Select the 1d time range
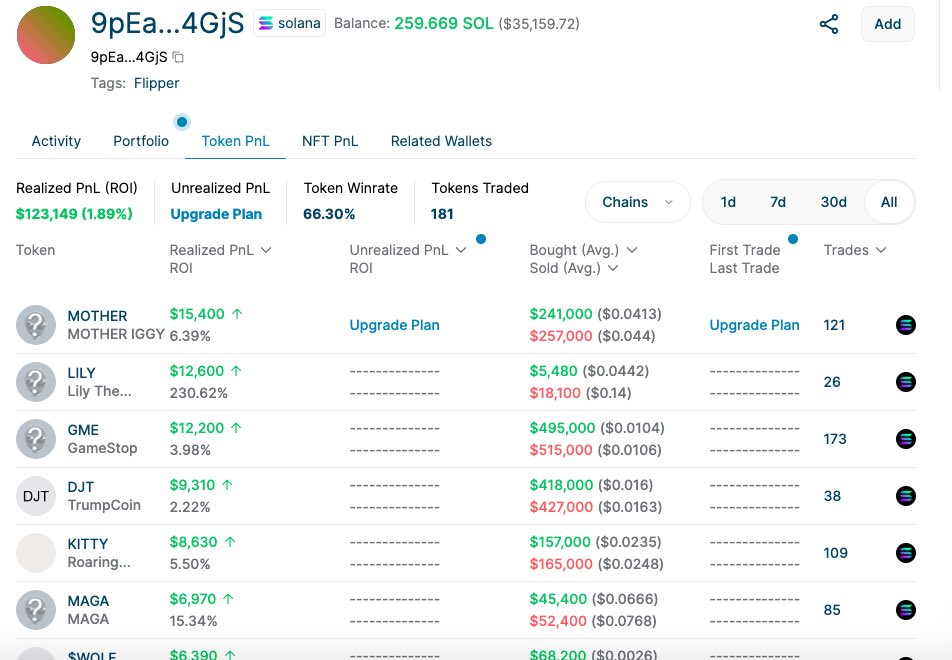 pyautogui.click(x=728, y=202)
